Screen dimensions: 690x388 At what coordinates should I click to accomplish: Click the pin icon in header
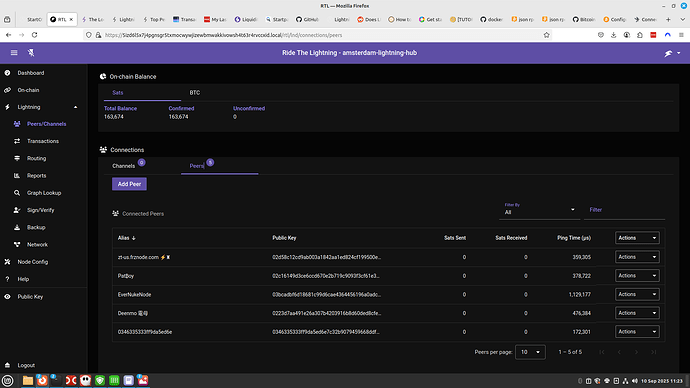coord(31,53)
